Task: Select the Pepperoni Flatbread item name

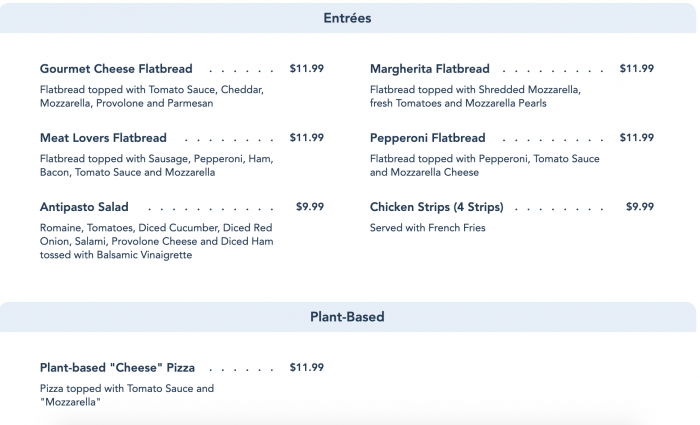Action: (x=427, y=138)
